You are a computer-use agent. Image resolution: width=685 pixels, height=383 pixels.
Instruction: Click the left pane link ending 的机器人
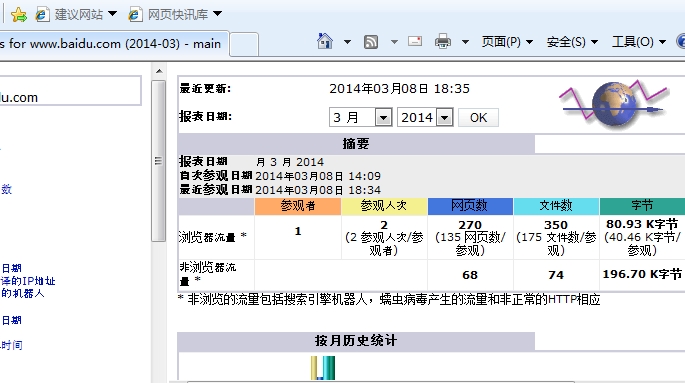22,293
